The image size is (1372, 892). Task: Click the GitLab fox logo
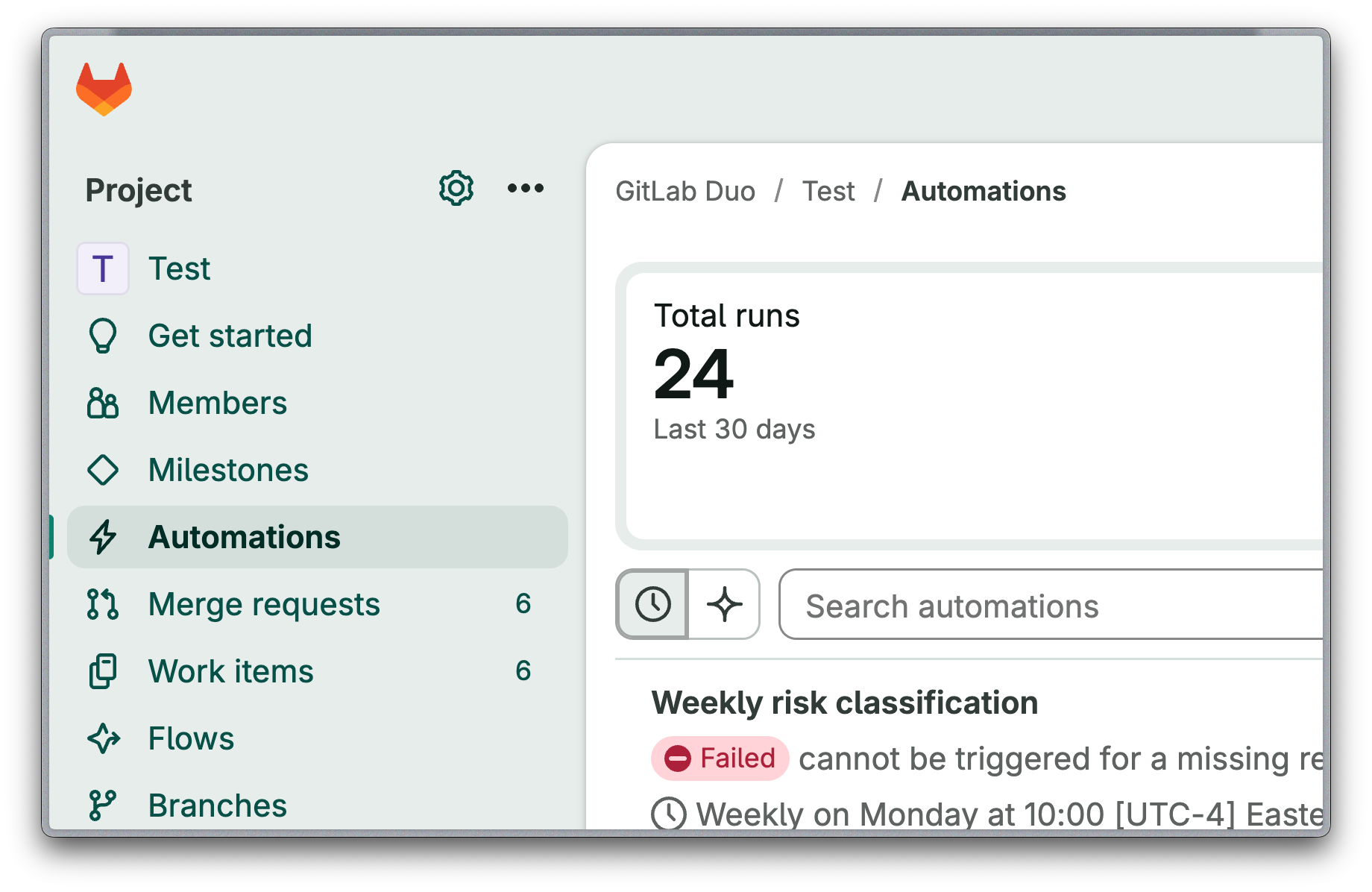(104, 89)
